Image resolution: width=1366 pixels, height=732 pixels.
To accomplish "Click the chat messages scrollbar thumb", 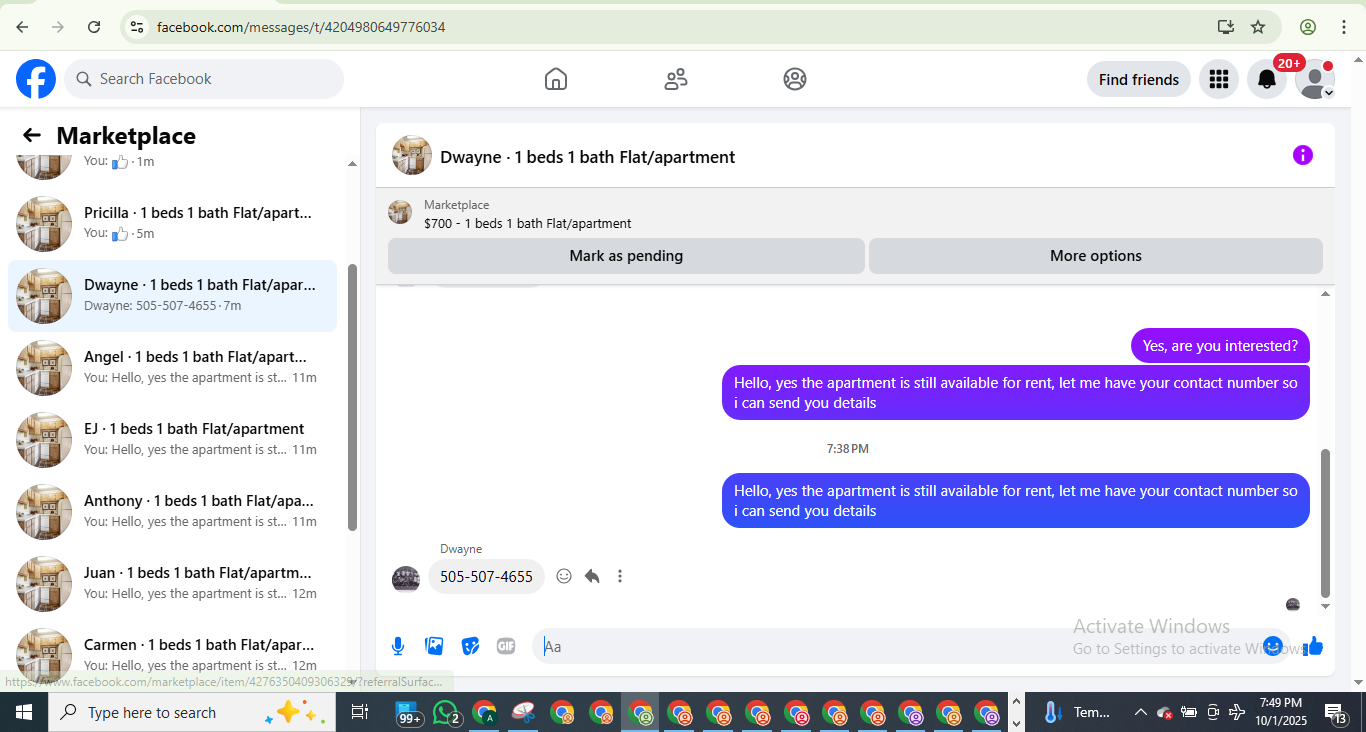I will [x=1326, y=522].
